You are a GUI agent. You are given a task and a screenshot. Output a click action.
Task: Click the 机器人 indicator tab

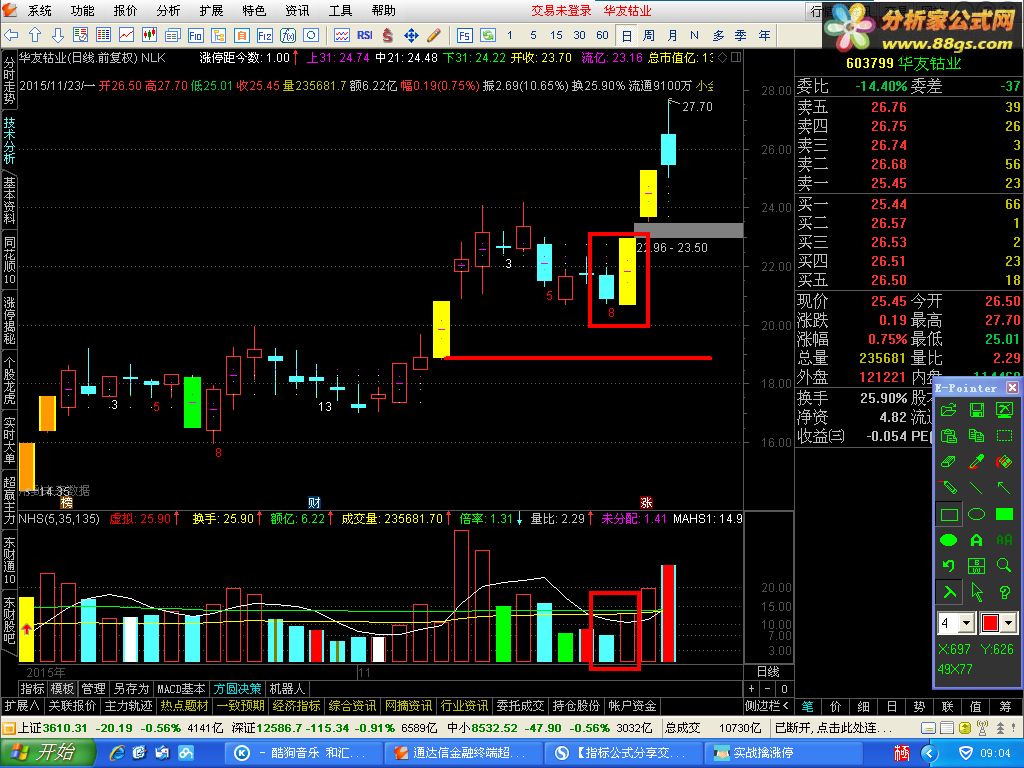point(287,688)
